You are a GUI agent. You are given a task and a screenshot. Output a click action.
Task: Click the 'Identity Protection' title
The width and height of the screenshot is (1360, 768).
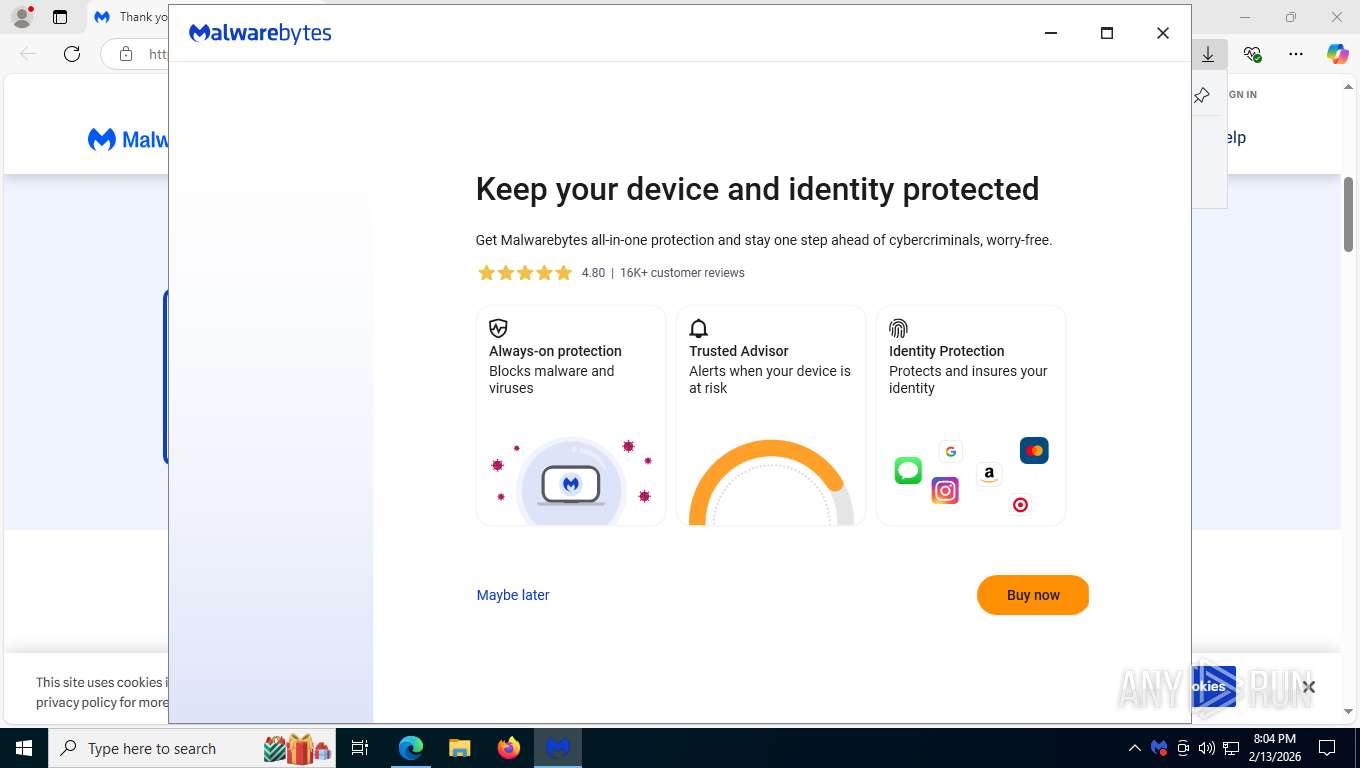(946, 351)
